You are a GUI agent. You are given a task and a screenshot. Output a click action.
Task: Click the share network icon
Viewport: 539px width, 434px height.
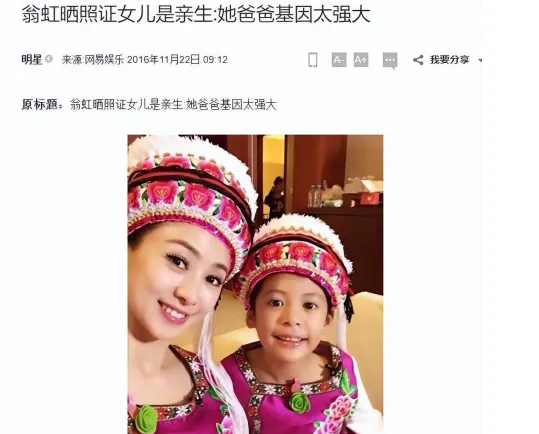coord(418,60)
